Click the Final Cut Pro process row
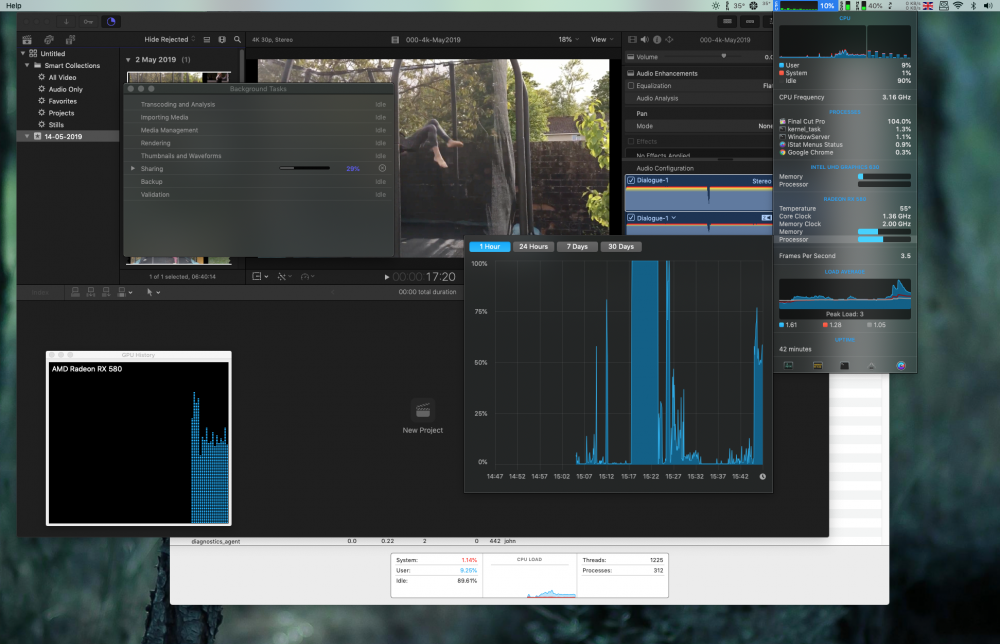 pyautogui.click(x=844, y=121)
